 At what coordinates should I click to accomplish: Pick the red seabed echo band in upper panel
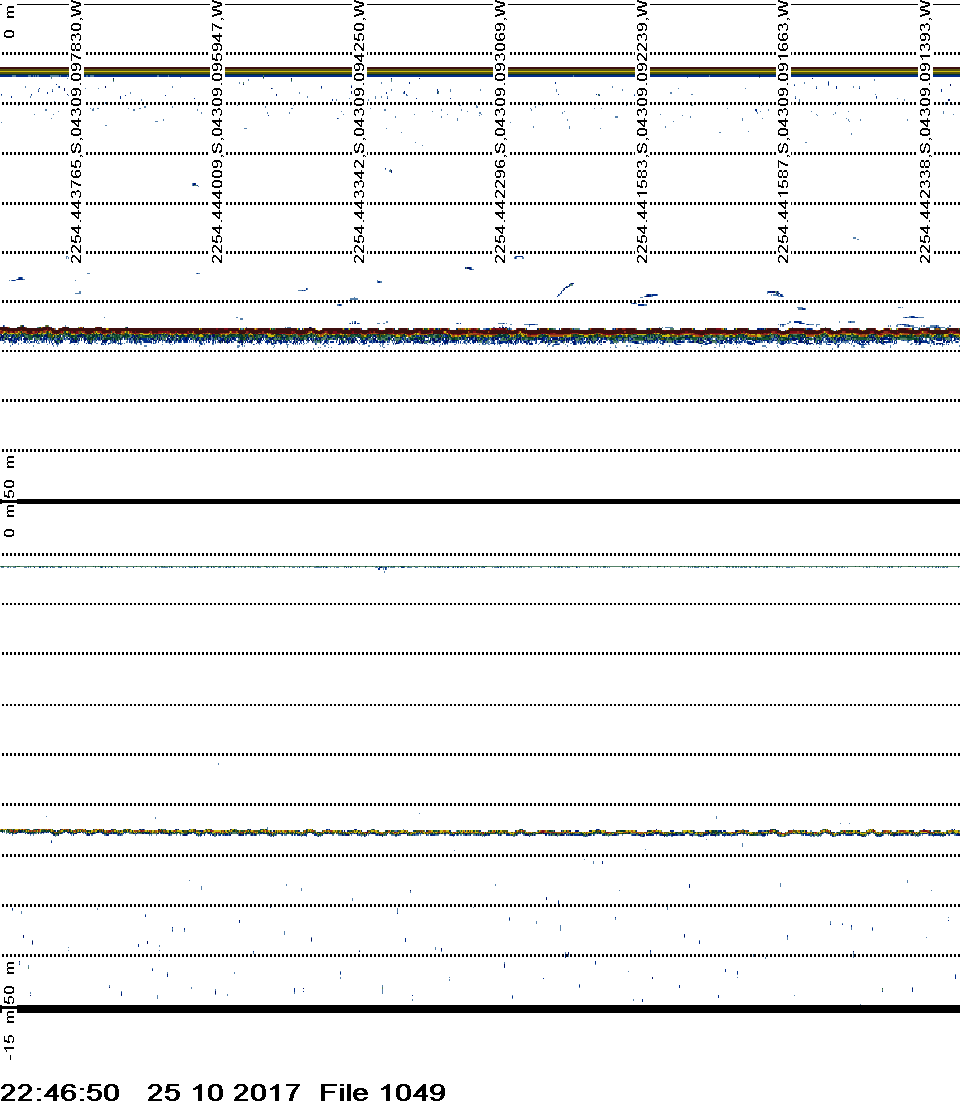[x=480, y=329]
